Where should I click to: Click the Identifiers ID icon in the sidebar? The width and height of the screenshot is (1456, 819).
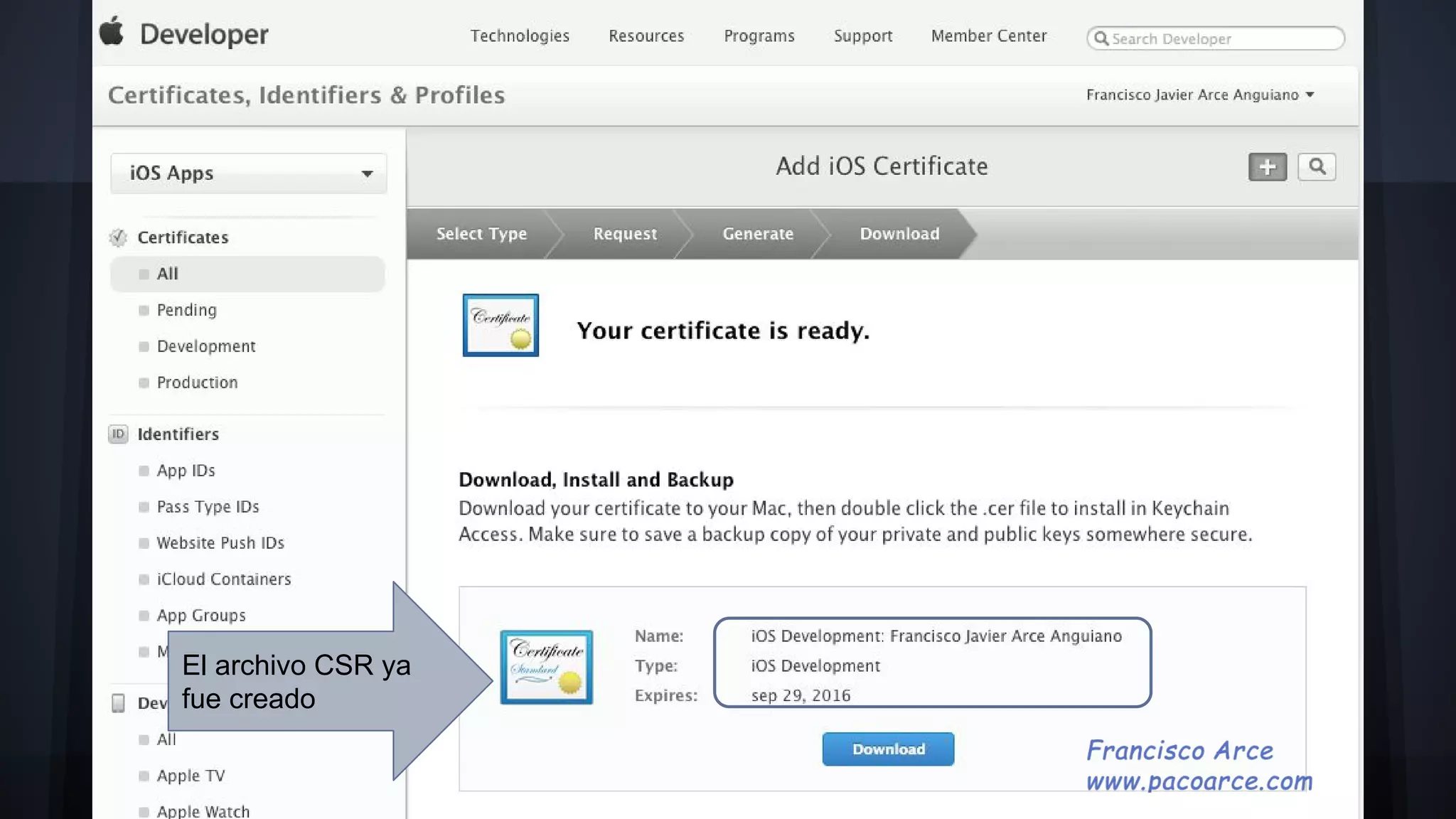point(118,434)
